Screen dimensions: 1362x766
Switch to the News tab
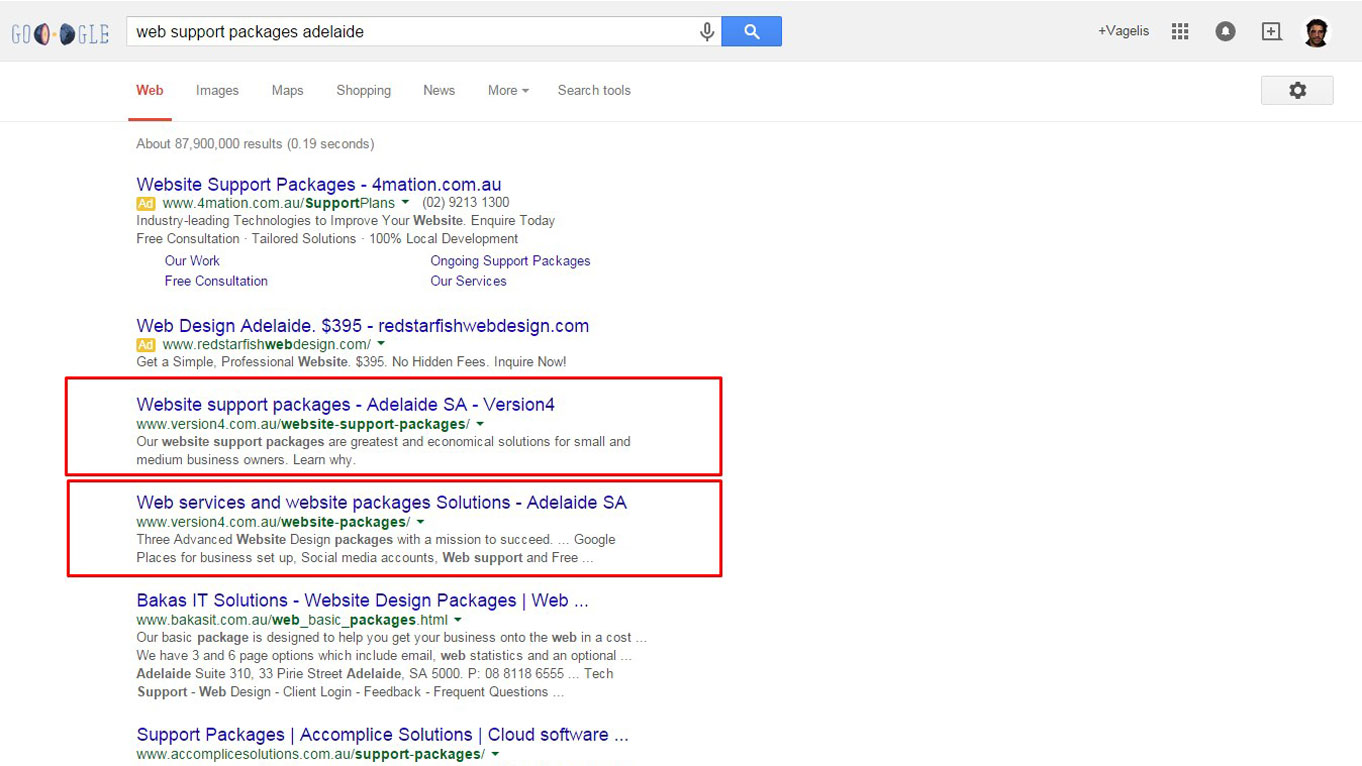click(x=439, y=90)
